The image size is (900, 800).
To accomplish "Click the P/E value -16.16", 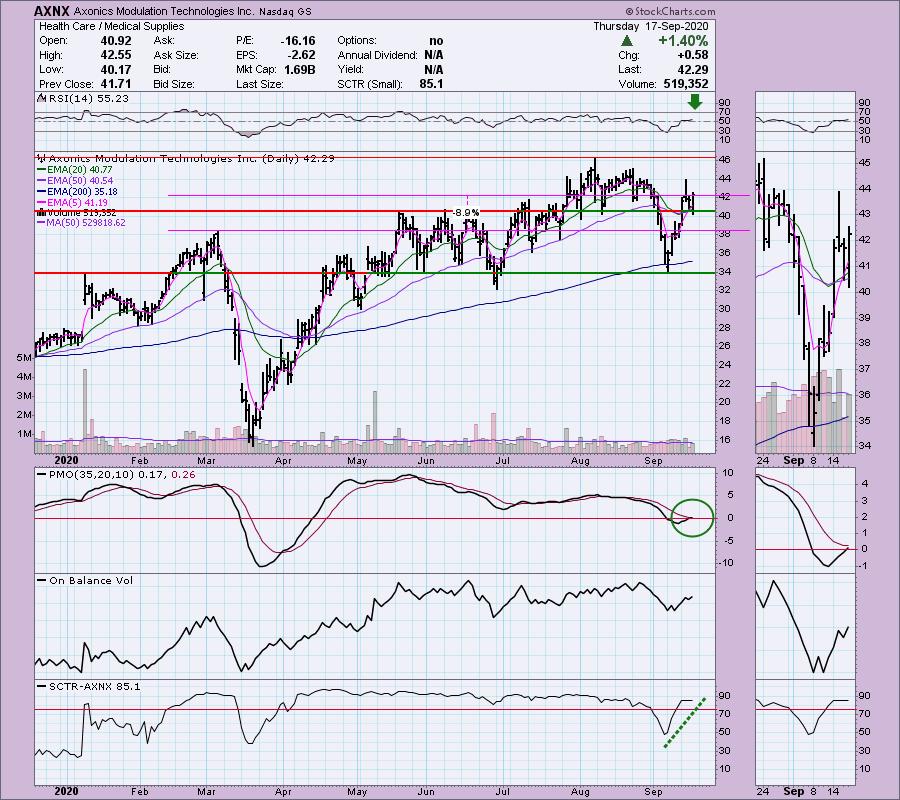I will pyautogui.click(x=298, y=41).
